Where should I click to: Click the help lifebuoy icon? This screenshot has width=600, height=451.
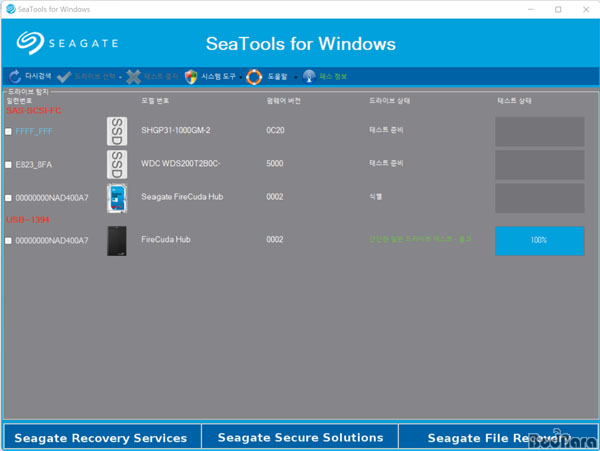pos(254,77)
